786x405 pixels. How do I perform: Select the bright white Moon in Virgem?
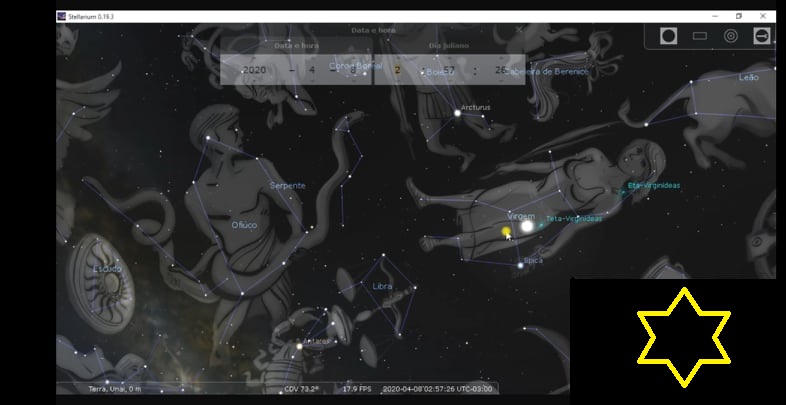[527, 227]
